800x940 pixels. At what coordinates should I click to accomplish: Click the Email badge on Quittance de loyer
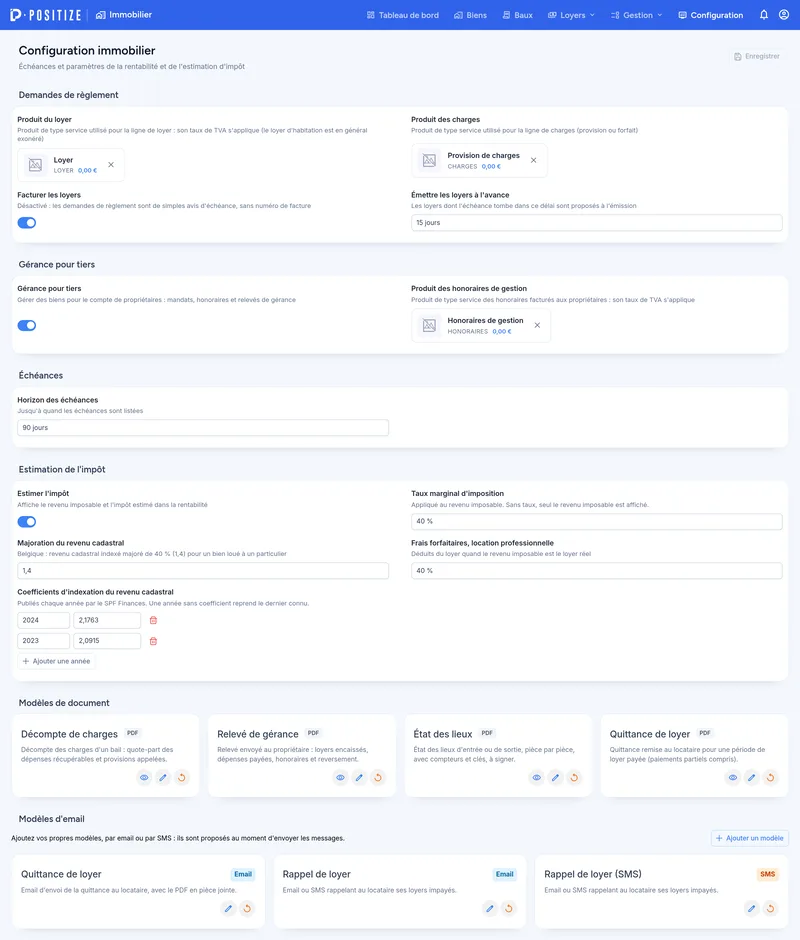(243, 875)
